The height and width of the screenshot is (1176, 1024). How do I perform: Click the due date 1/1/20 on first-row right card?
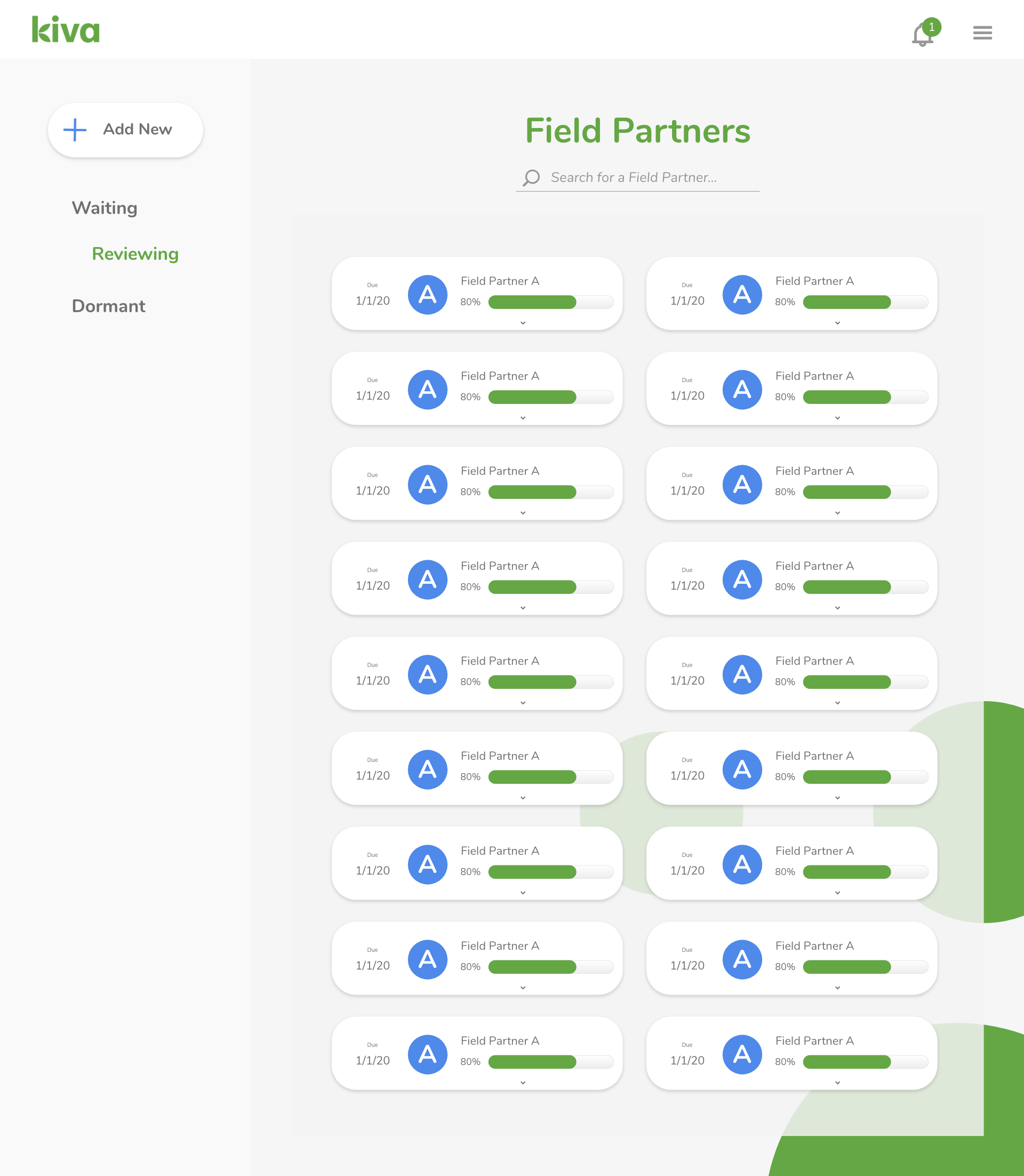687,301
